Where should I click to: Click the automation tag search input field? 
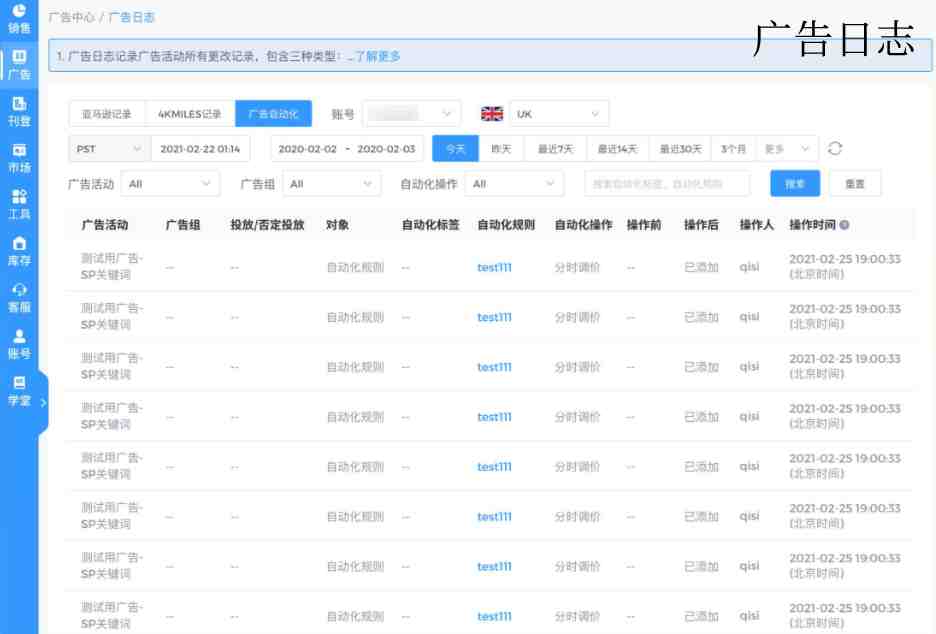click(x=667, y=184)
